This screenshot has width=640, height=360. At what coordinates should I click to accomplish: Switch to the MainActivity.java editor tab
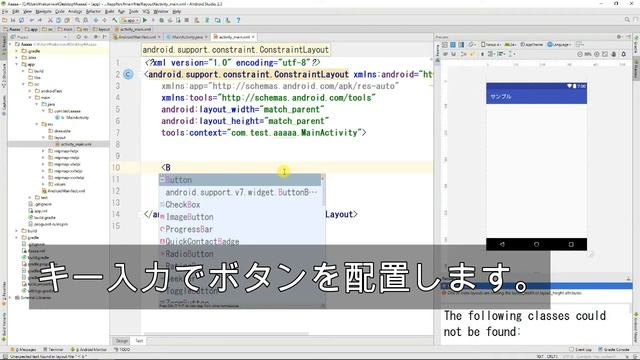(187, 37)
